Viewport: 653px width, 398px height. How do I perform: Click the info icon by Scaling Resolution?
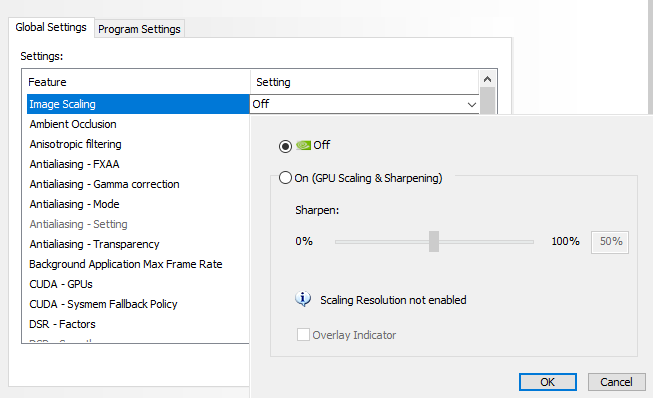pyautogui.click(x=303, y=299)
